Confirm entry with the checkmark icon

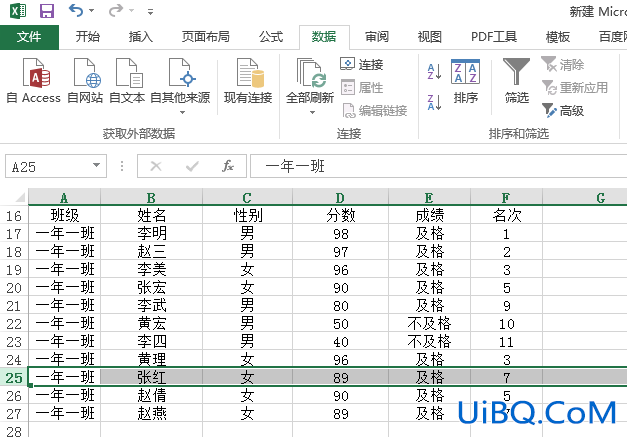(192, 166)
